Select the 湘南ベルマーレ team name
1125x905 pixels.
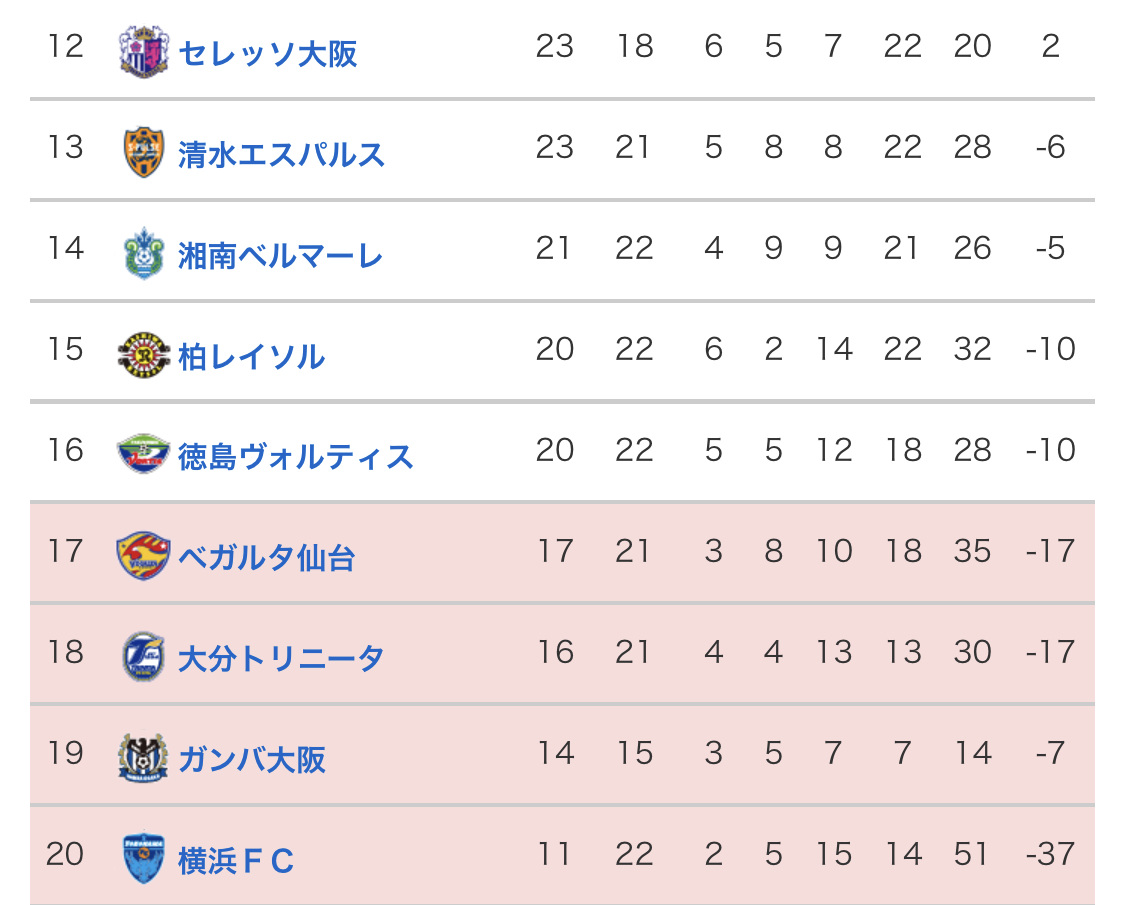281,255
